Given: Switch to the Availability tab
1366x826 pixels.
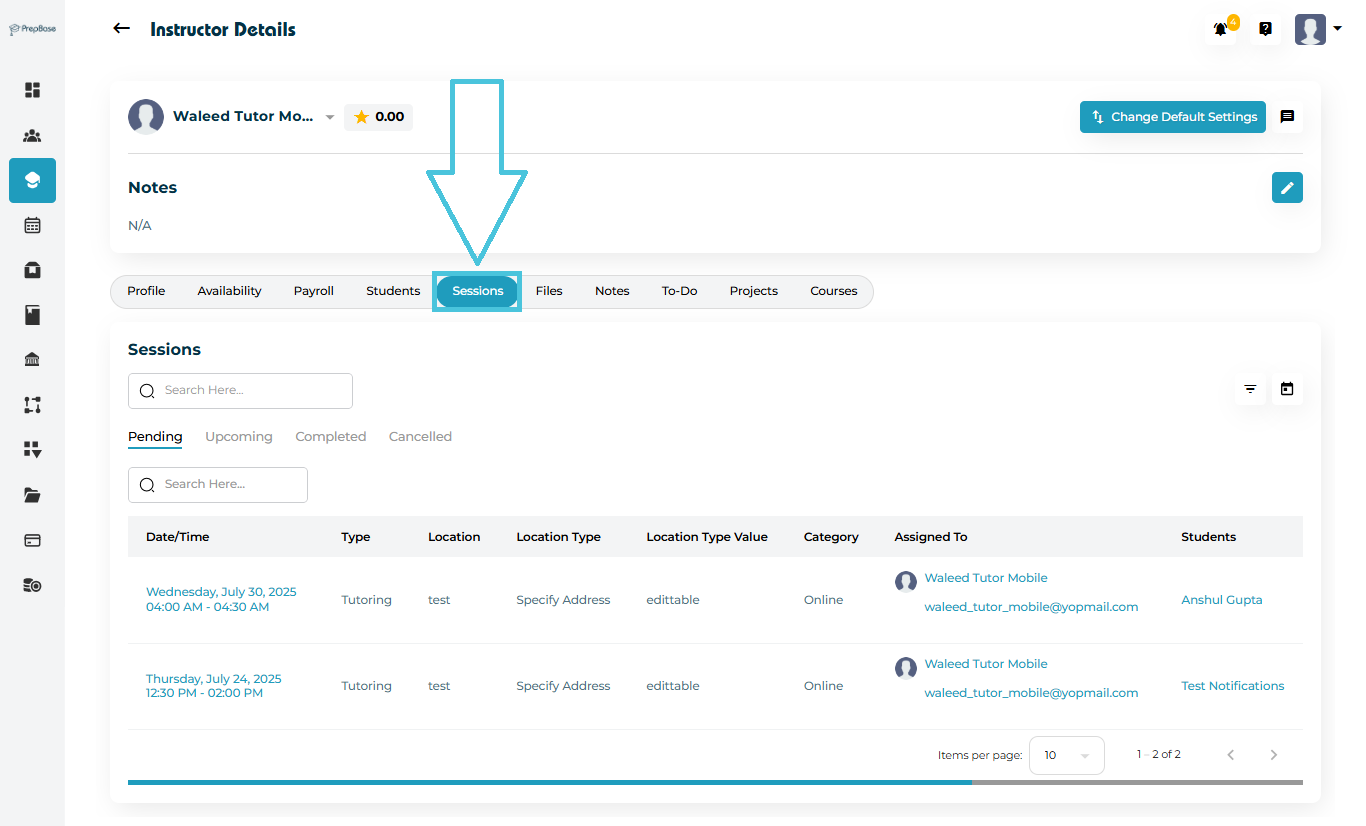Looking at the screenshot, I should pos(229,291).
